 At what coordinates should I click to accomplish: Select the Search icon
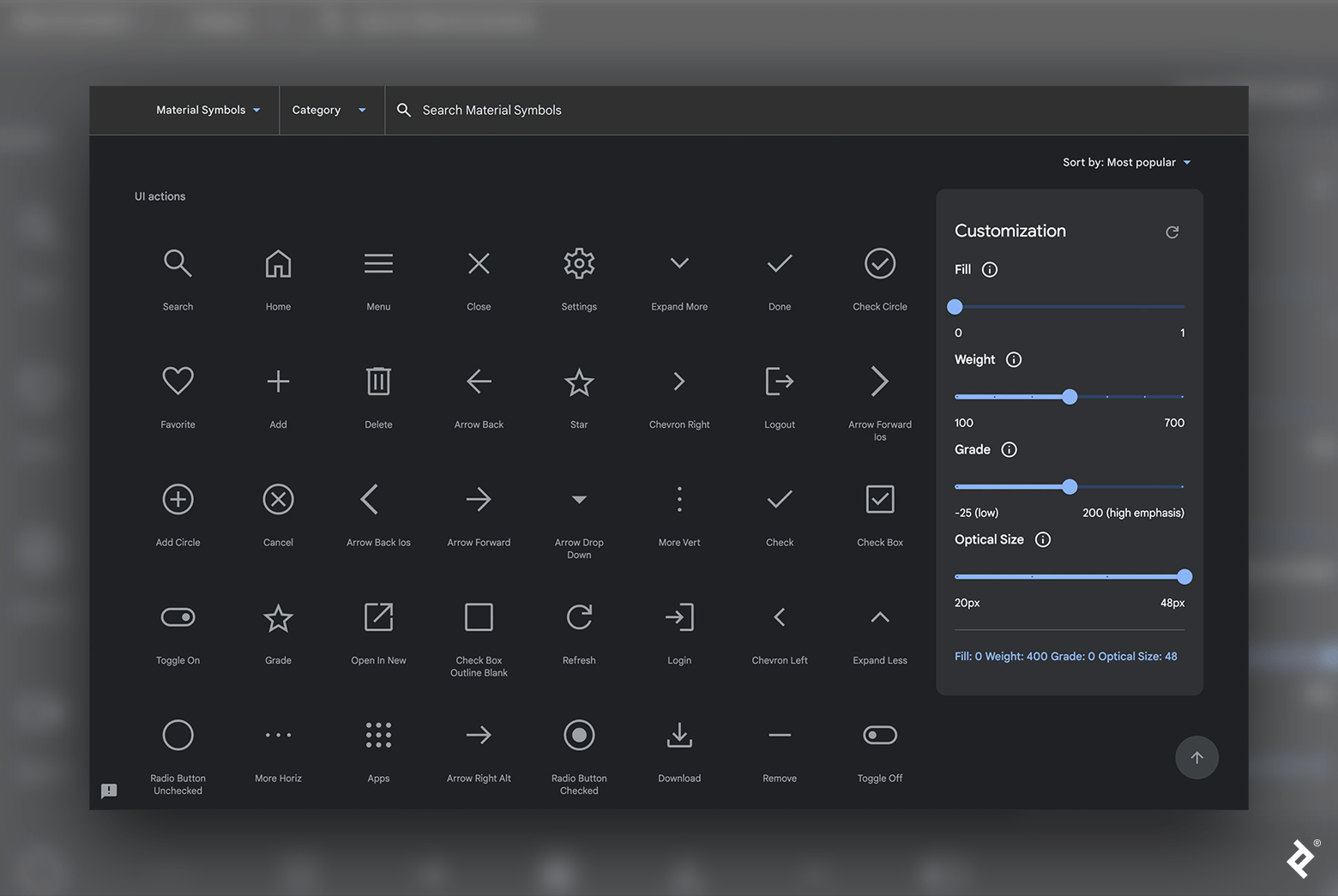pyautogui.click(x=178, y=263)
